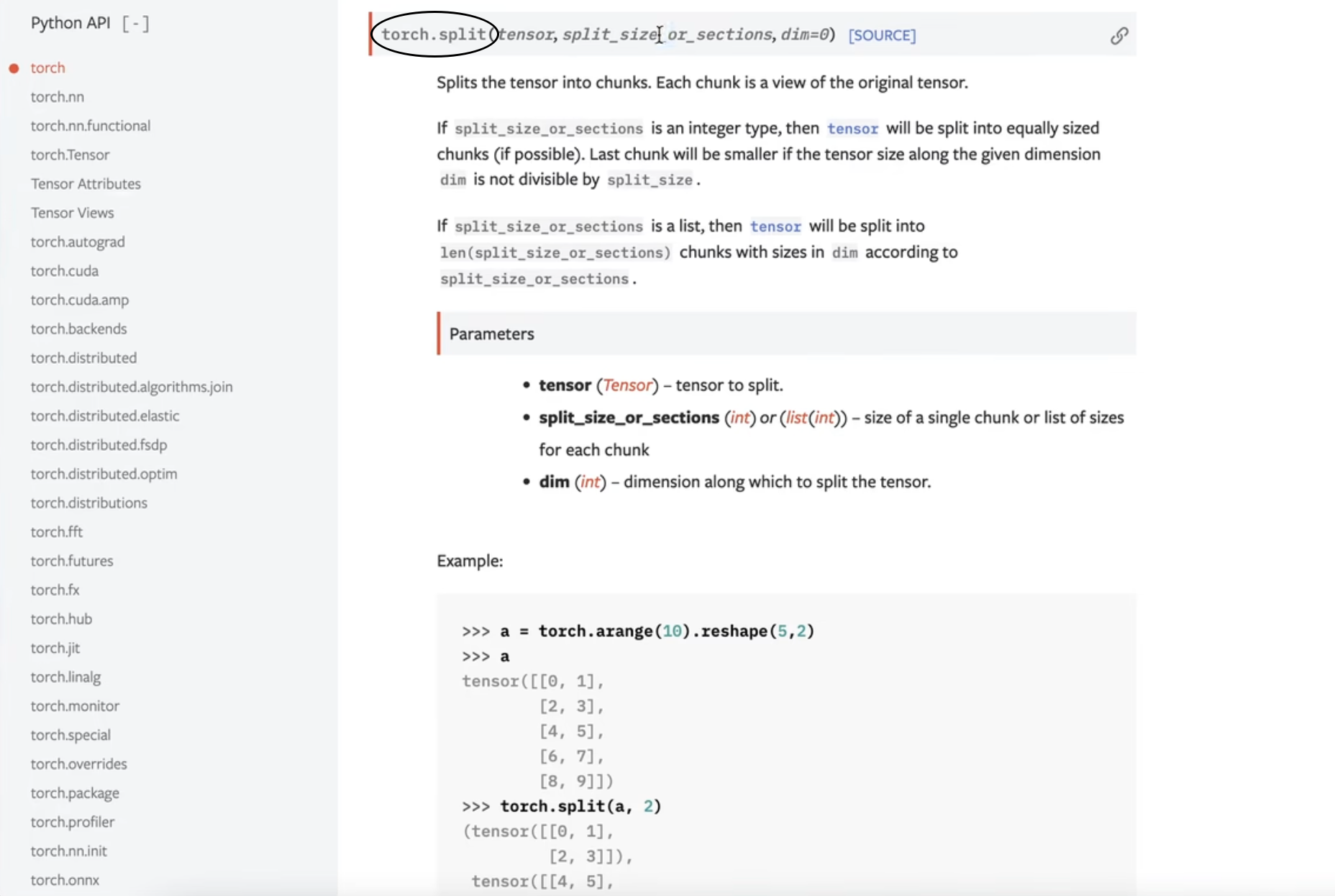Open torch.distributed.algorithms.join page
This screenshot has width=1335, height=896.
pos(132,387)
